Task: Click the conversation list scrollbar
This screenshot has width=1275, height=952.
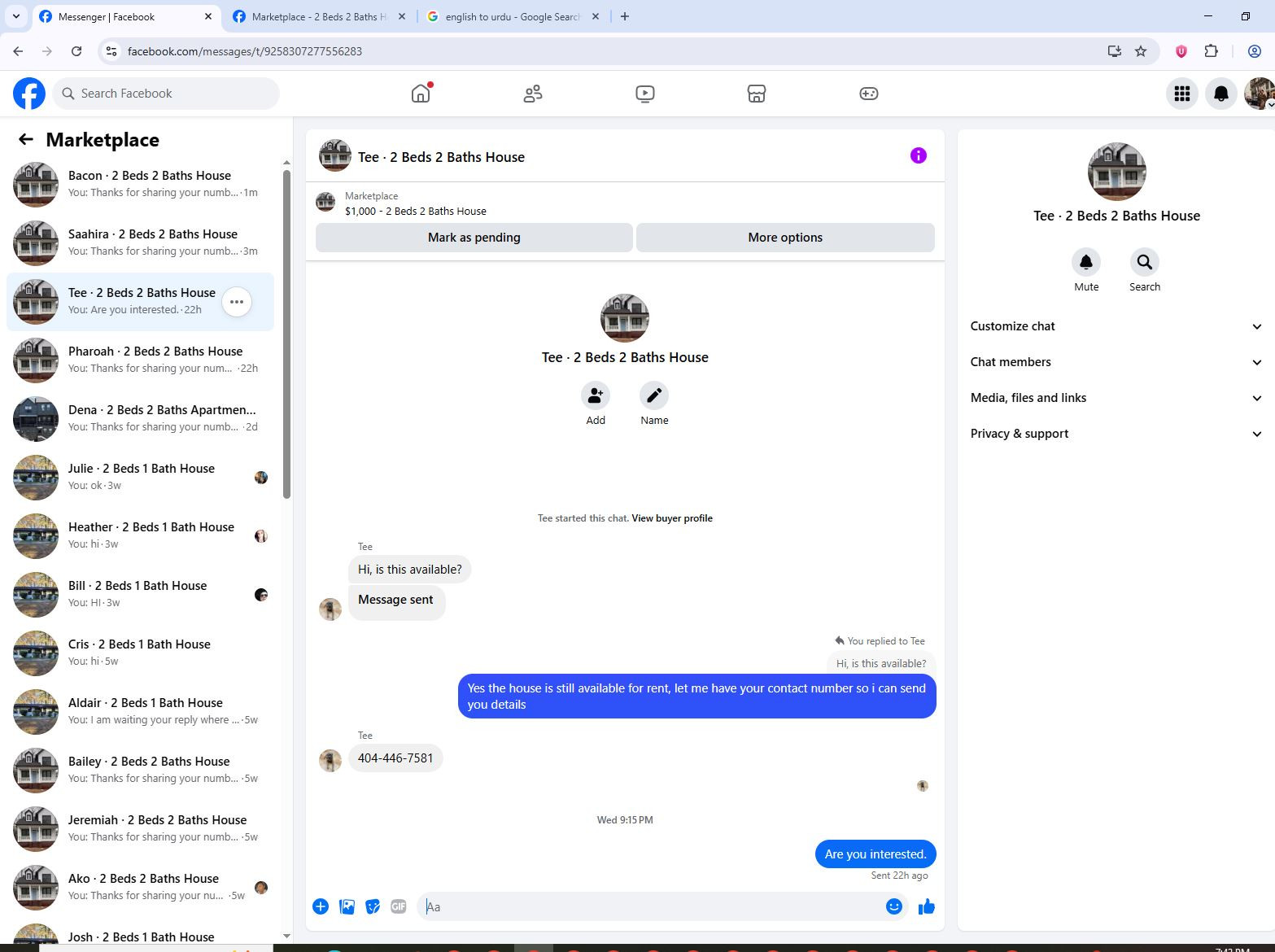Action: (x=286, y=334)
